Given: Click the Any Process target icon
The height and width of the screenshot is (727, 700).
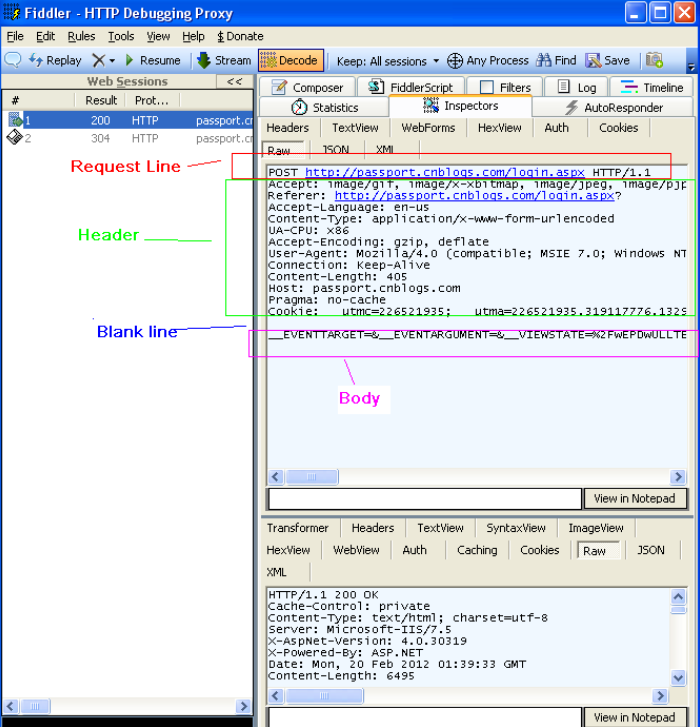Looking at the screenshot, I should [454, 61].
